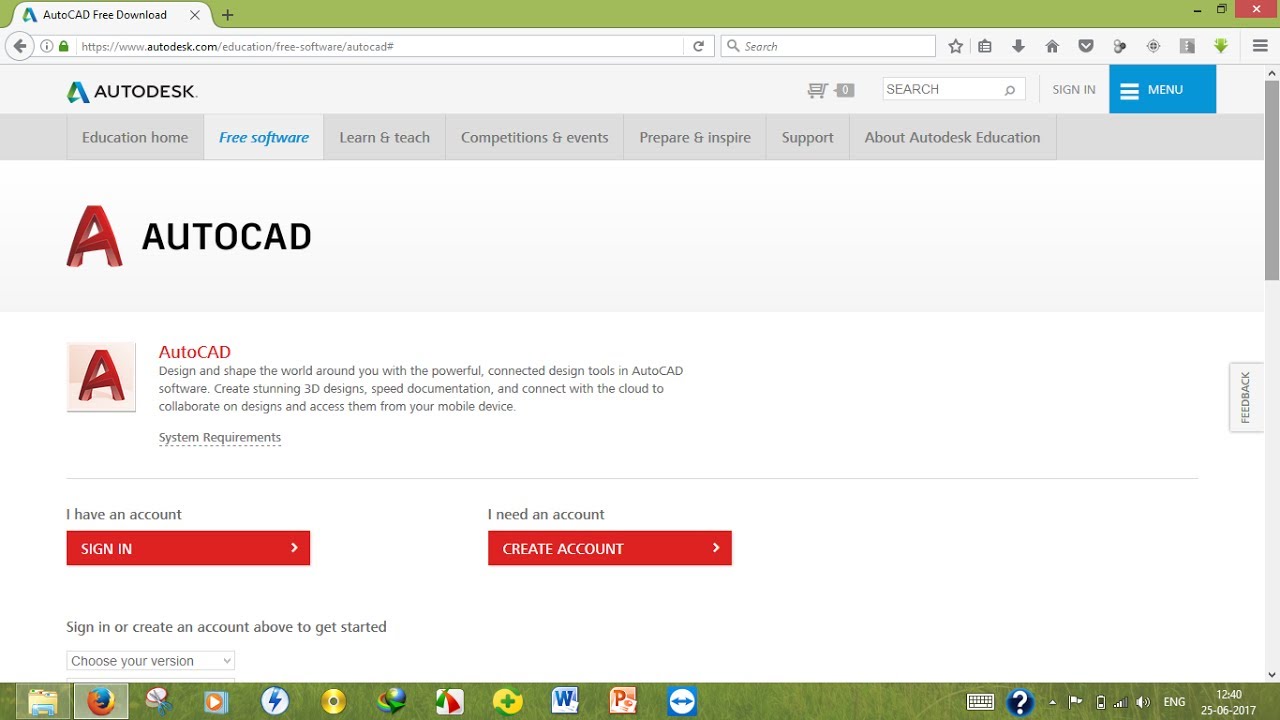
Task: Click the small AutoCAD product thumbnail
Action: pos(101,377)
